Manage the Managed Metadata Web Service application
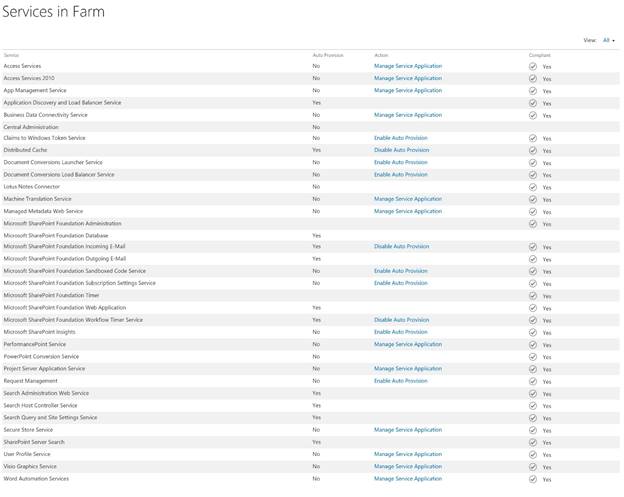The height and width of the screenshot is (497, 624). (x=407, y=211)
